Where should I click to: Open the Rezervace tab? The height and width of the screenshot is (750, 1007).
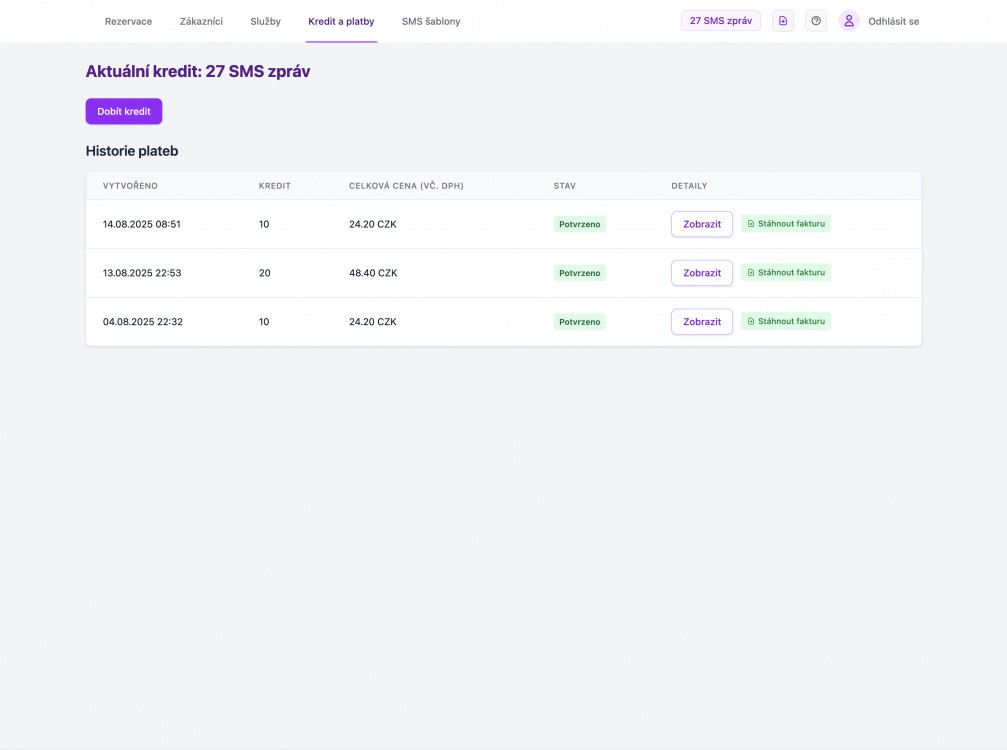click(128, 21)
